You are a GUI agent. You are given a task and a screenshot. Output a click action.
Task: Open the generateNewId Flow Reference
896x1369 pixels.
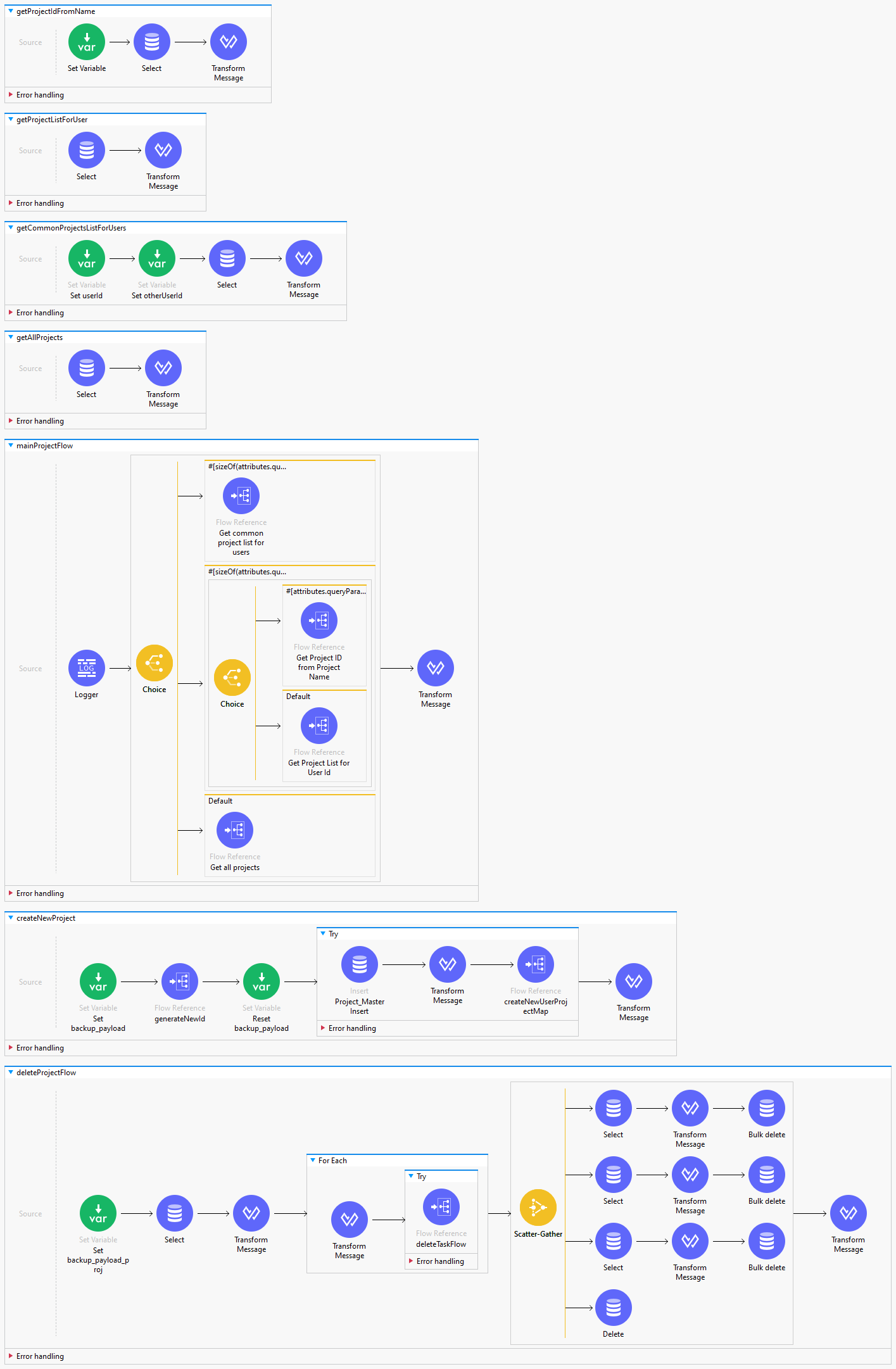click(180, 981)
